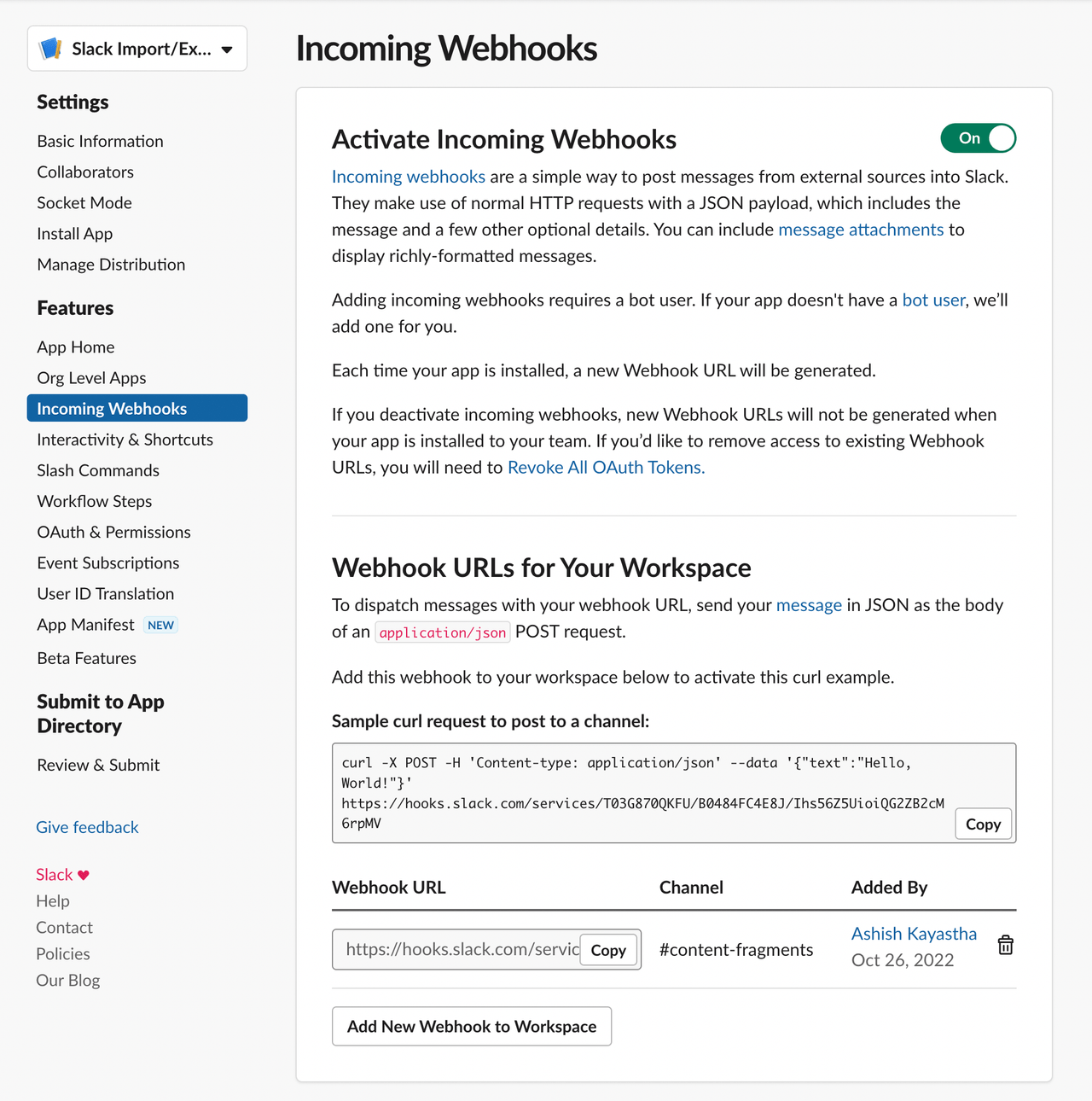This screenshot has height=1101, width=1092.
Task: Open the app selector dropdown arrow
Action: pyautogui.click(x=227, y=50)
